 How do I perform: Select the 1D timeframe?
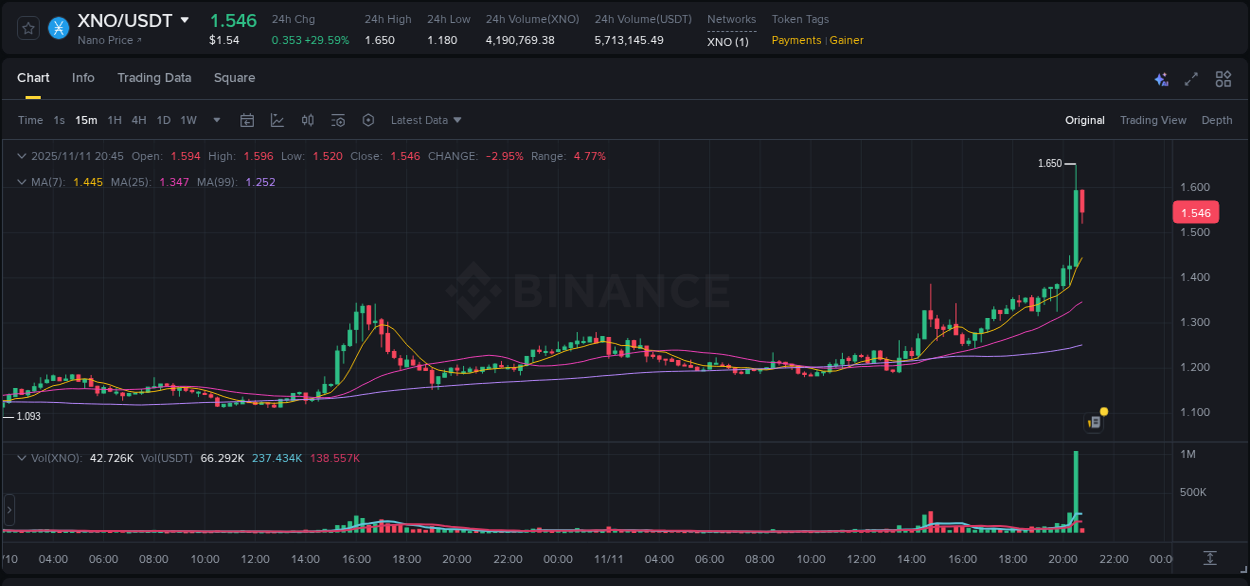click(x=163, y=119)
